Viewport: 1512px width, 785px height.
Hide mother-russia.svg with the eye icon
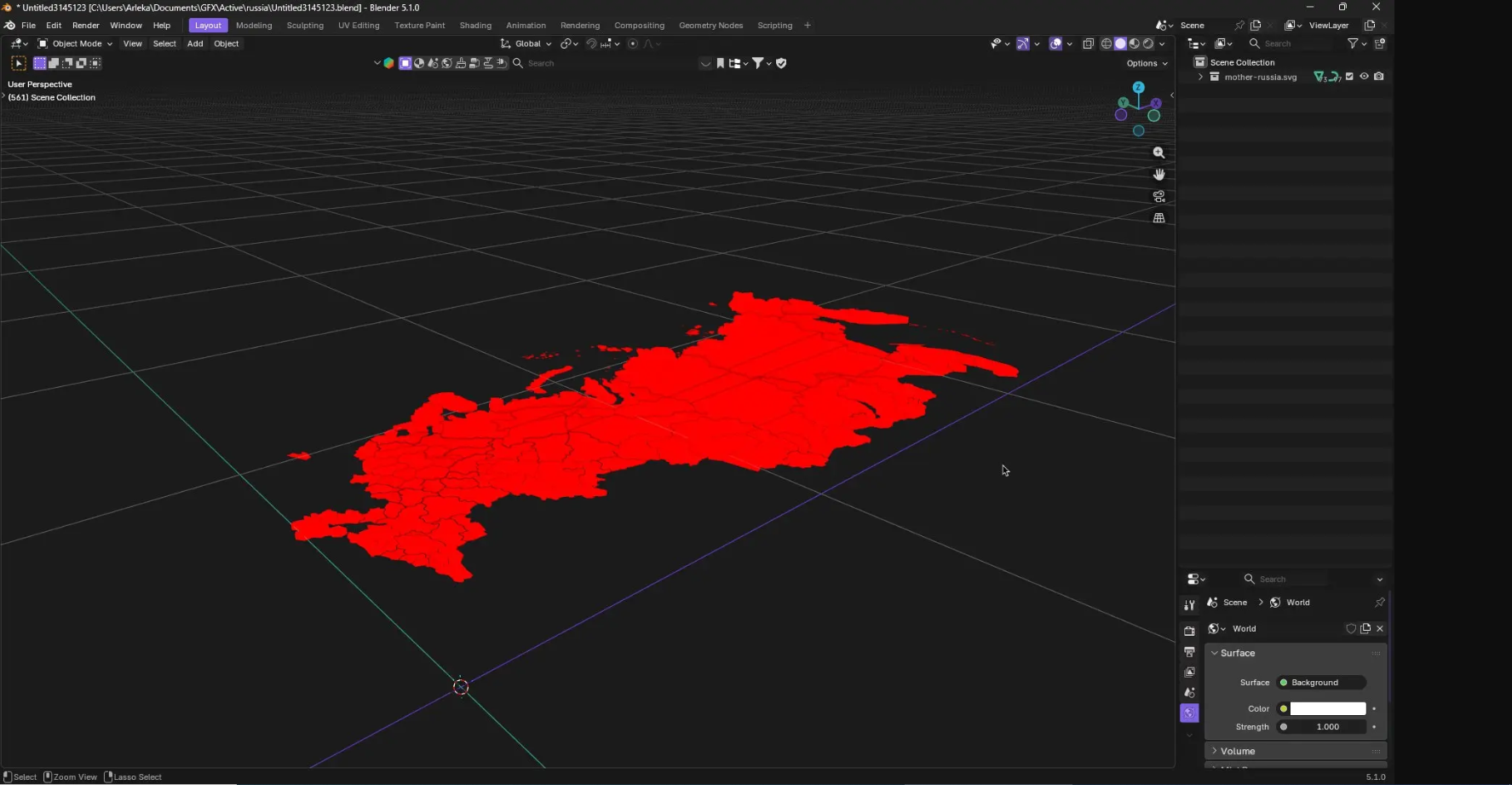(x=1364, y=77)
